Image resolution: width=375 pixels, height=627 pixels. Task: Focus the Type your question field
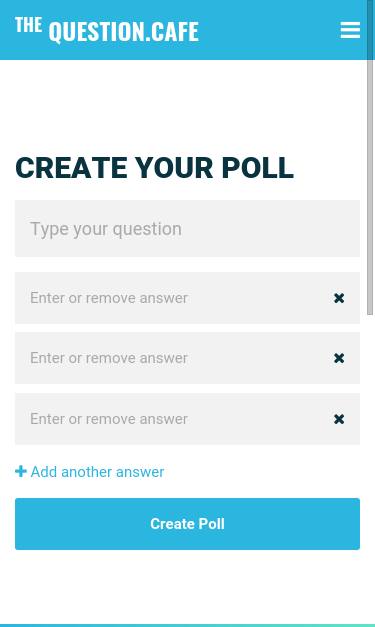coord(188,228)
